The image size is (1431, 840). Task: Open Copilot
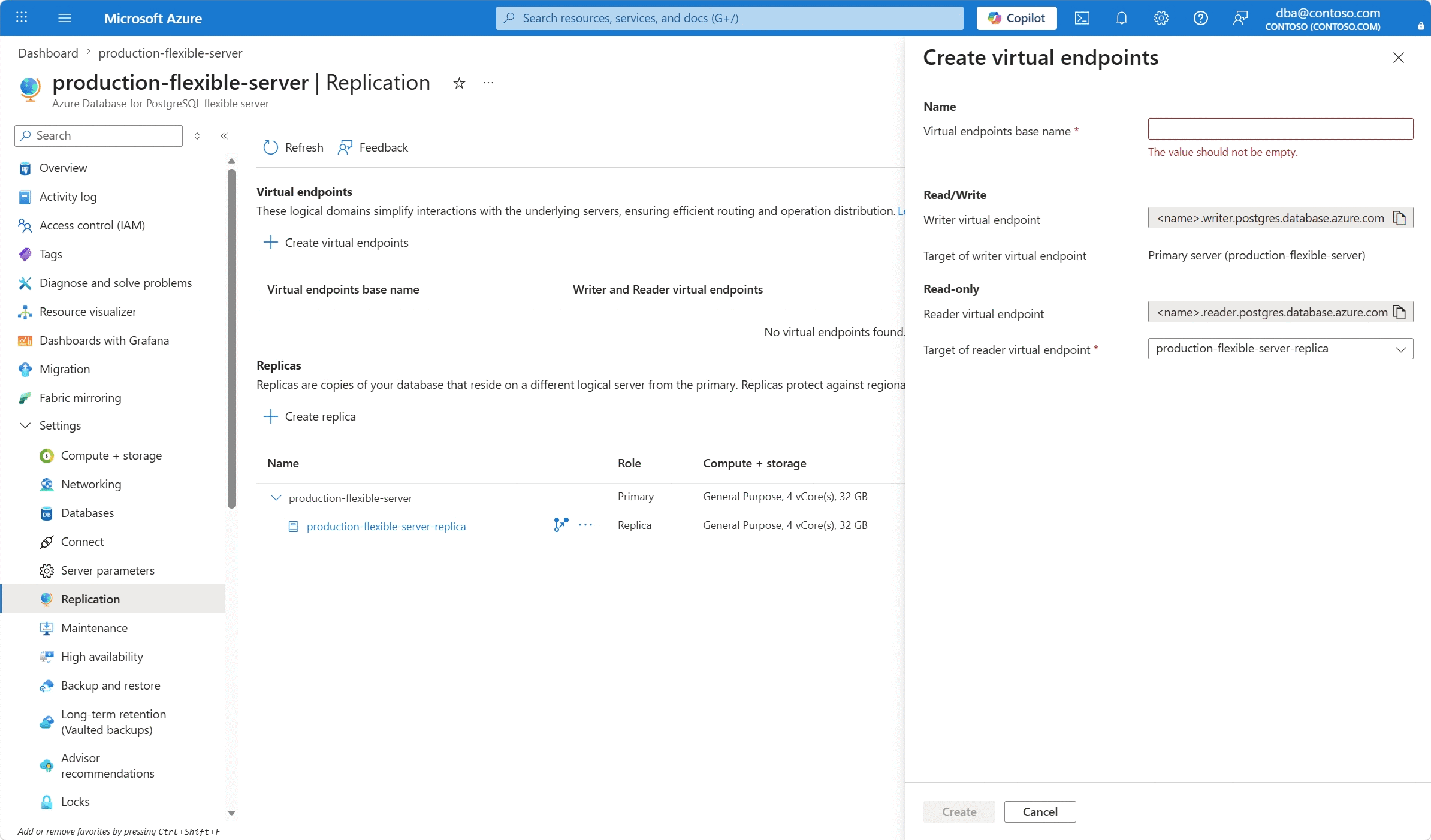1017,18
